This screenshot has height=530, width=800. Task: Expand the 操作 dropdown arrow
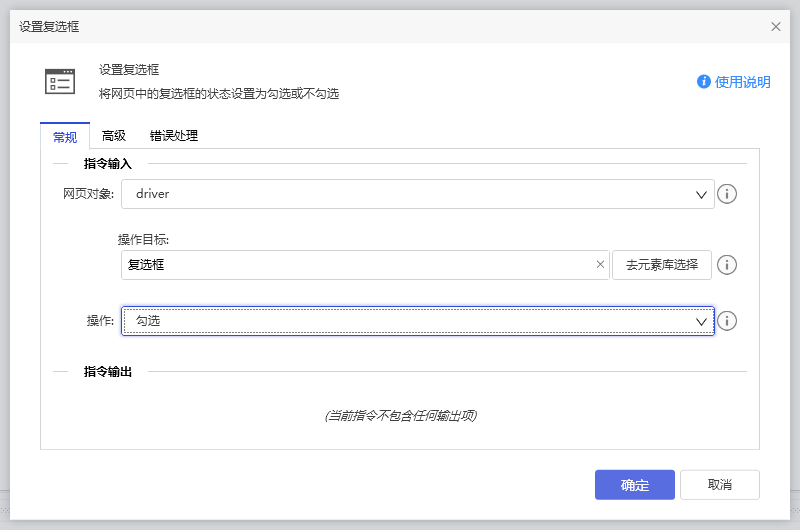tap(702, 321)
